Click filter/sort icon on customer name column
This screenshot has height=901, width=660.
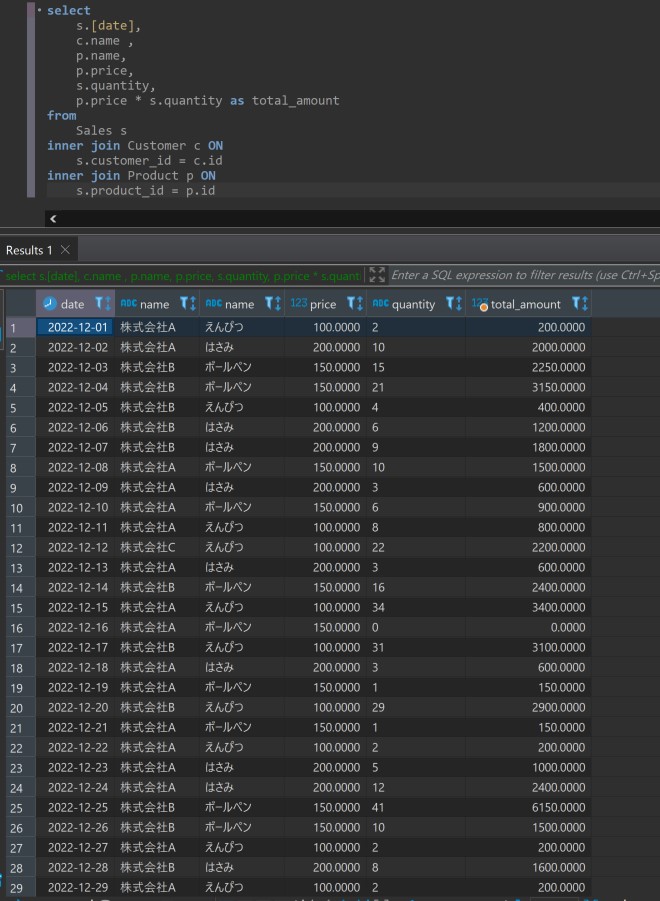pos(187,304)
